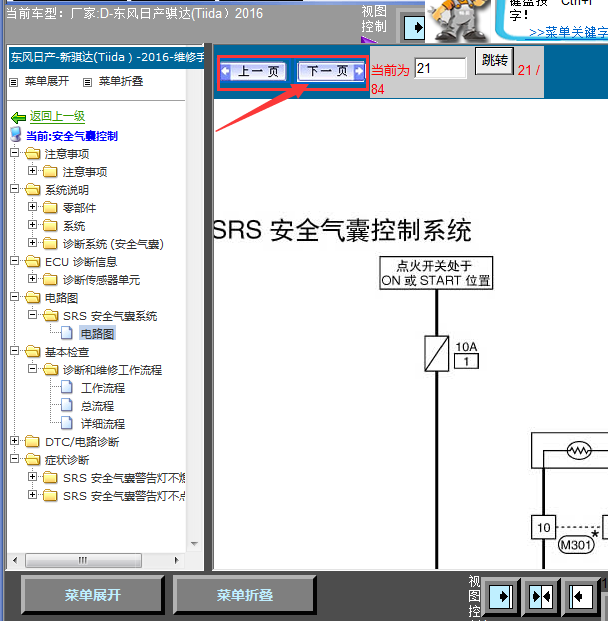Click the SRS 安全气囊系统 folder icon
Image resolution: width=608 pixels, height=621 pixels.
50,316
